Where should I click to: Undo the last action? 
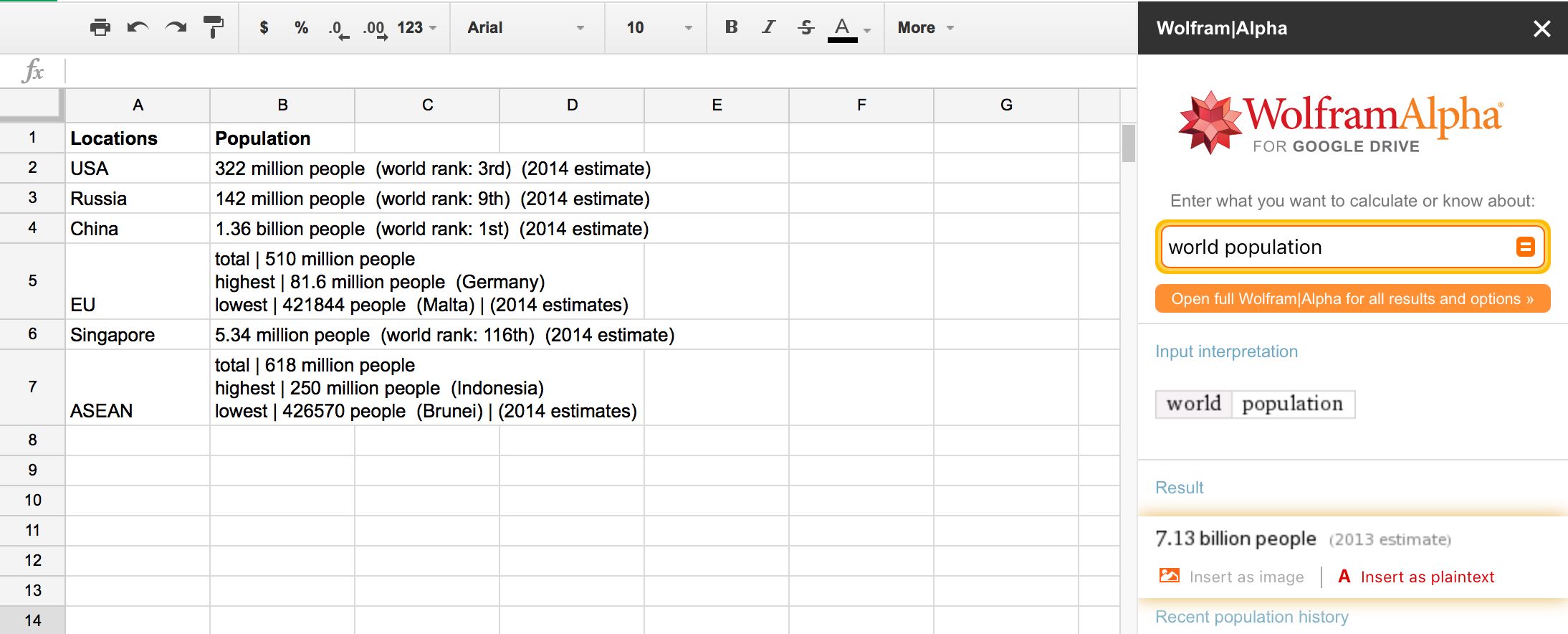[138, 28]
